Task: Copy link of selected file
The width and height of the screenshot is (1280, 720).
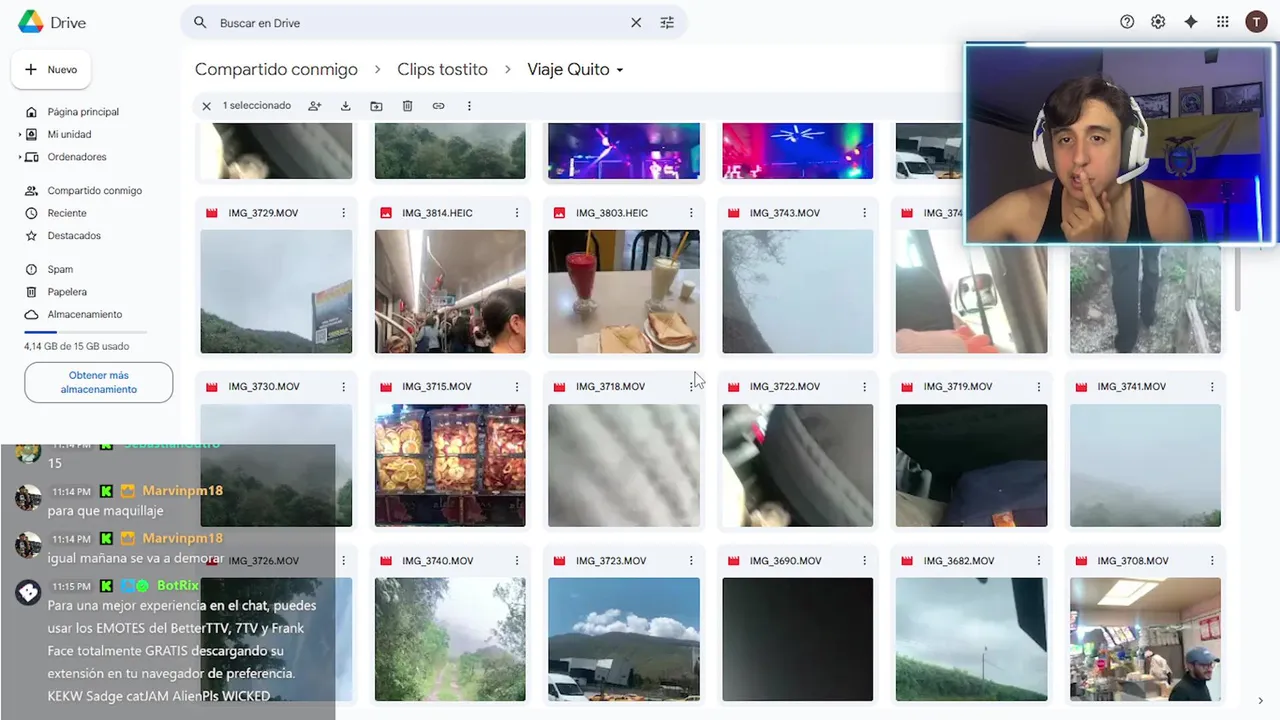Action: 438,106
